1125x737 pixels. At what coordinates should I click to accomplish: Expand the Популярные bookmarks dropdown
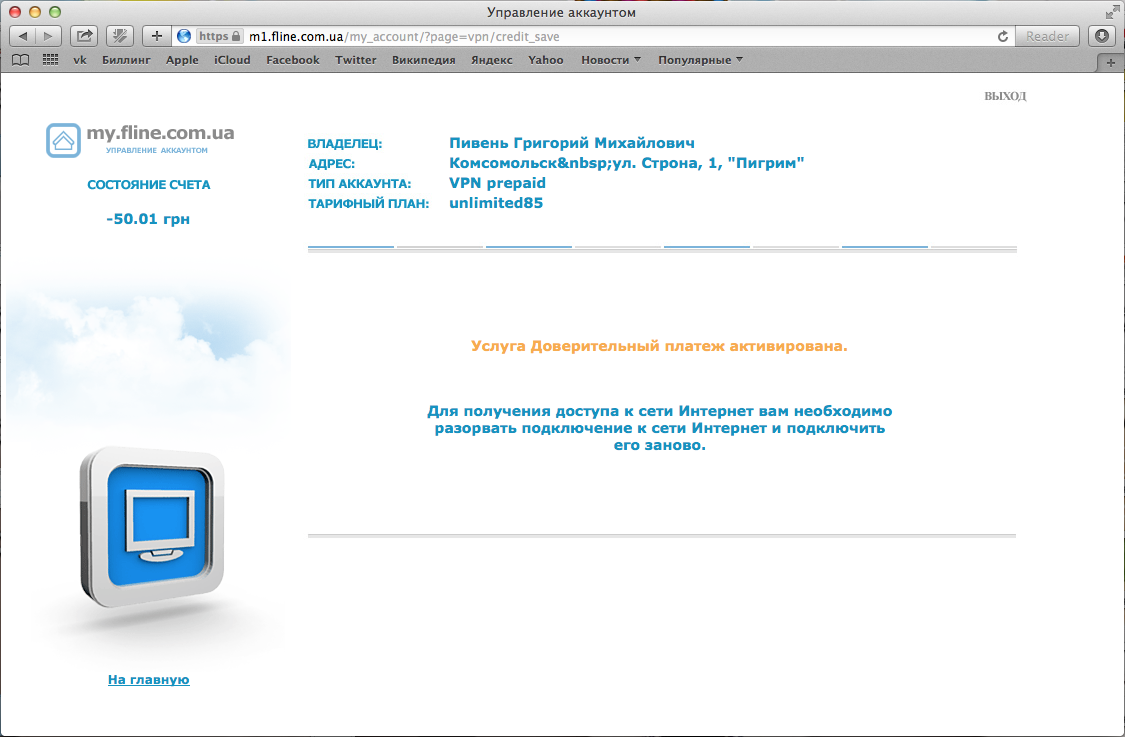coord(700,60)
